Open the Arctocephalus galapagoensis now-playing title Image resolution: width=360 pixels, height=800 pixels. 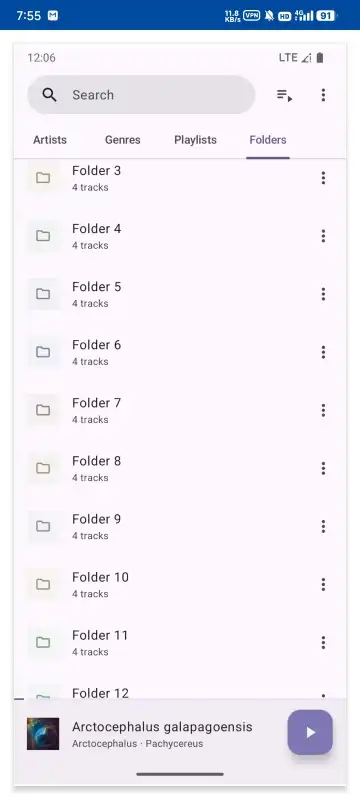click(x=162, y=727)
